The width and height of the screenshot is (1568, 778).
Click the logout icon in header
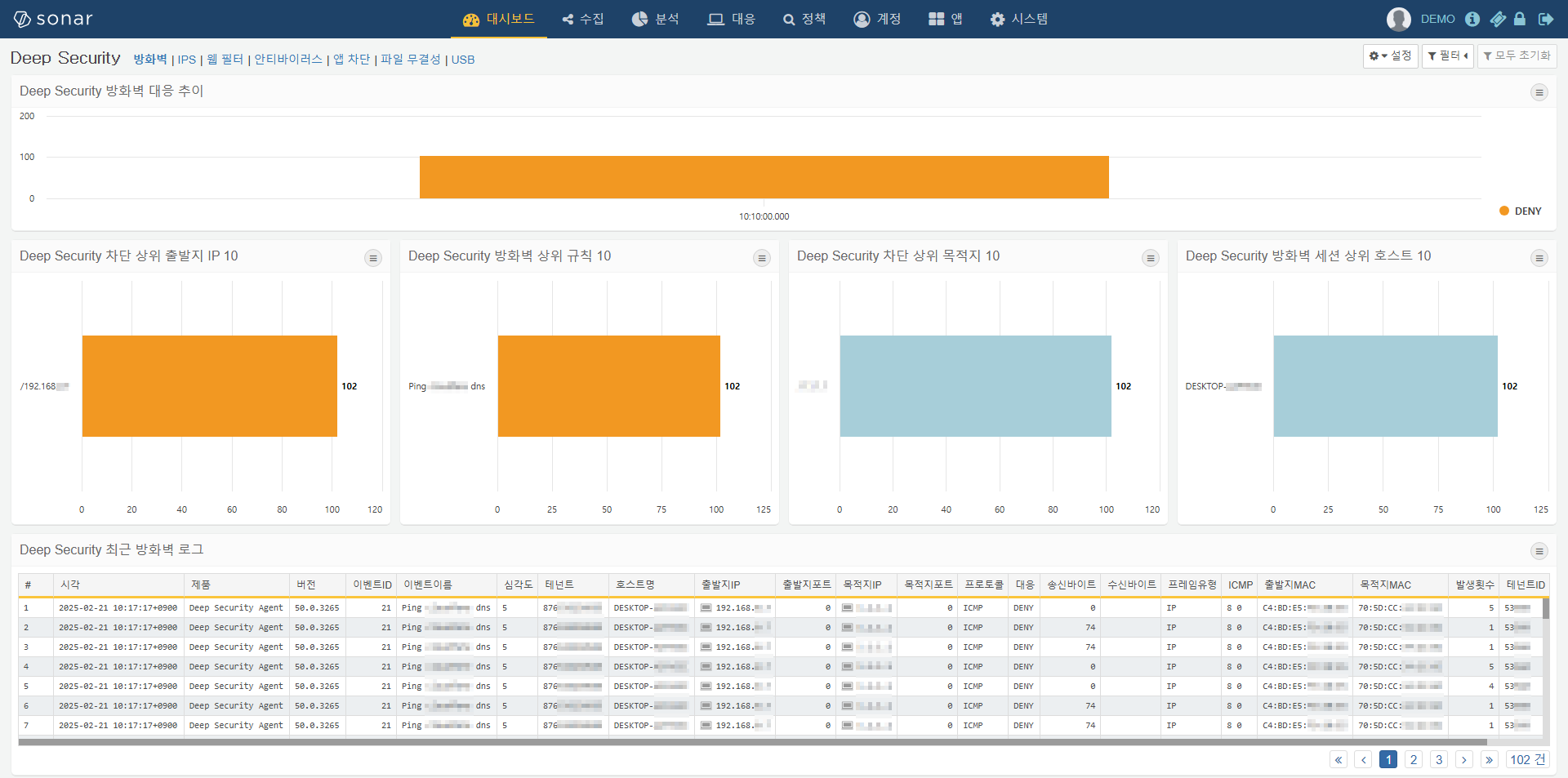(1546, 19)
